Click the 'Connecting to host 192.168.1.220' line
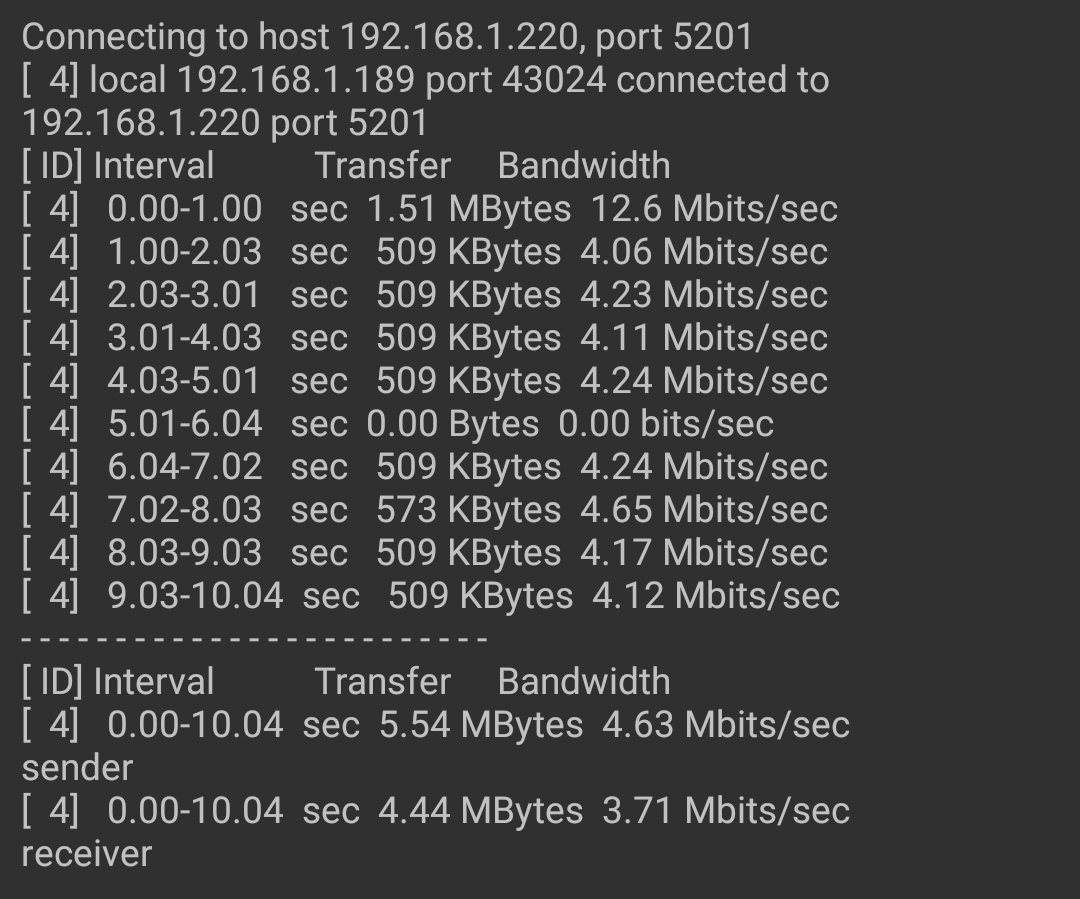Screen dimensions: 1080x899 pos(387,37)
